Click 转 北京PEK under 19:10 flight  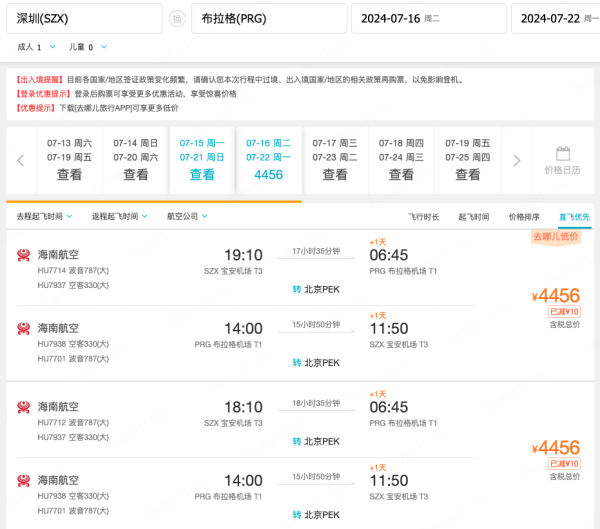(316, 289)
